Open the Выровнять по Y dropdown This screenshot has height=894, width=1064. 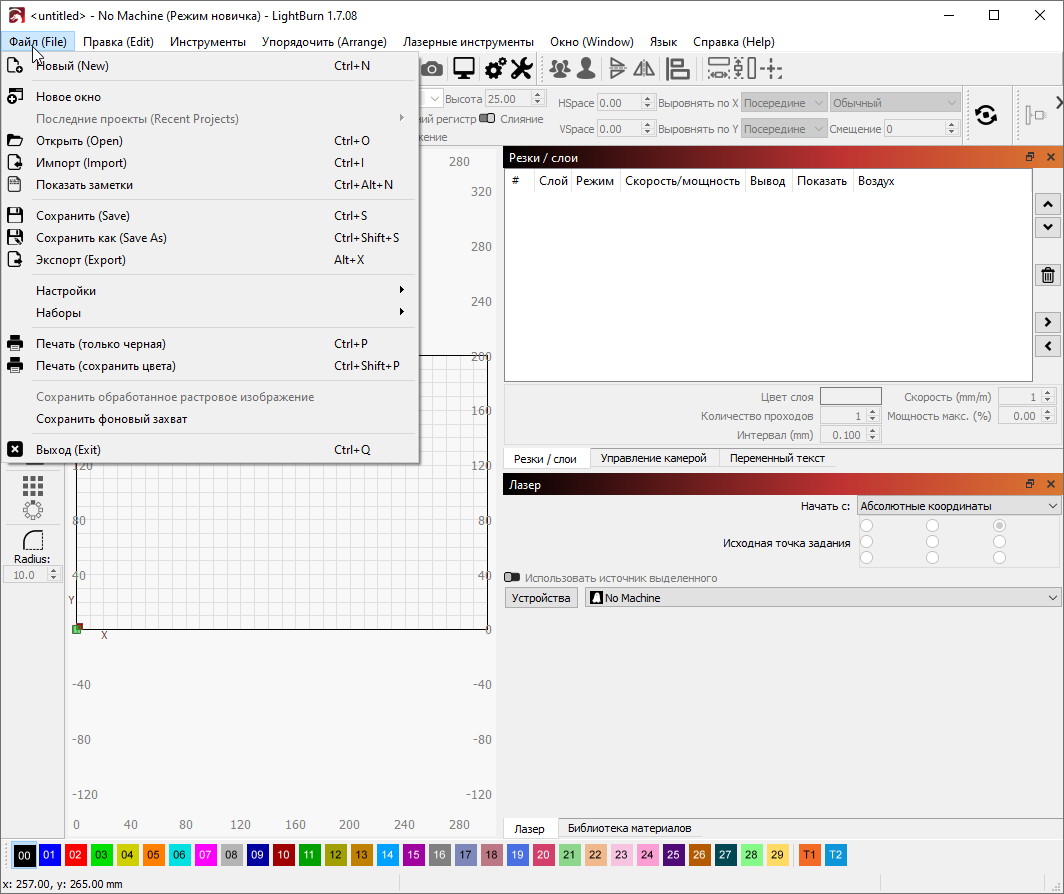point(784,129)
